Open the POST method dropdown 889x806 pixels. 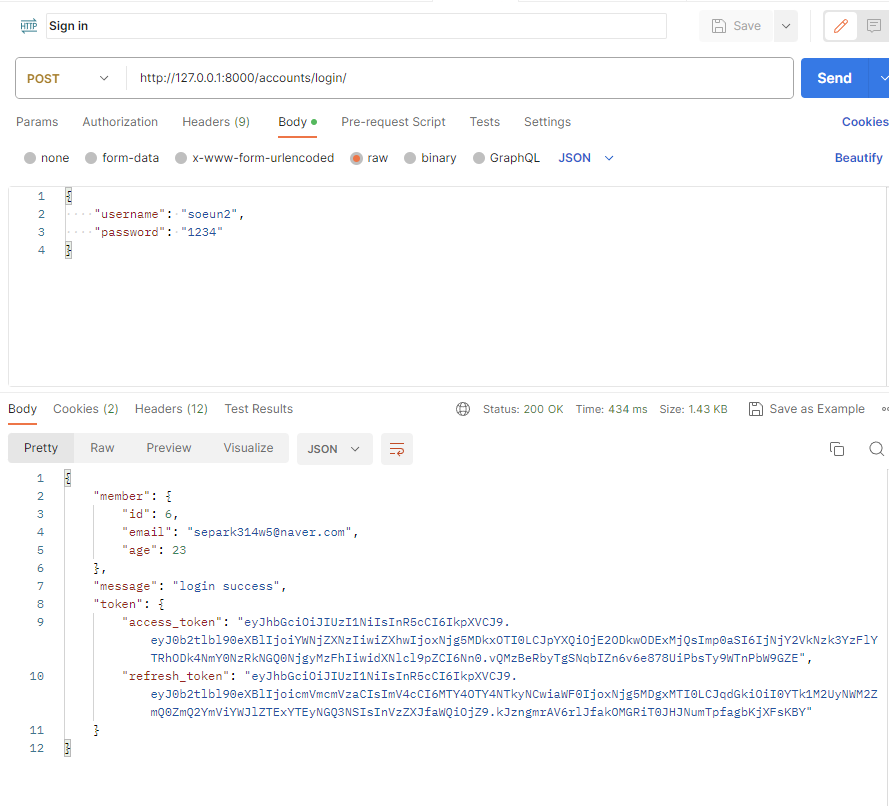click(x=68, y=78)
